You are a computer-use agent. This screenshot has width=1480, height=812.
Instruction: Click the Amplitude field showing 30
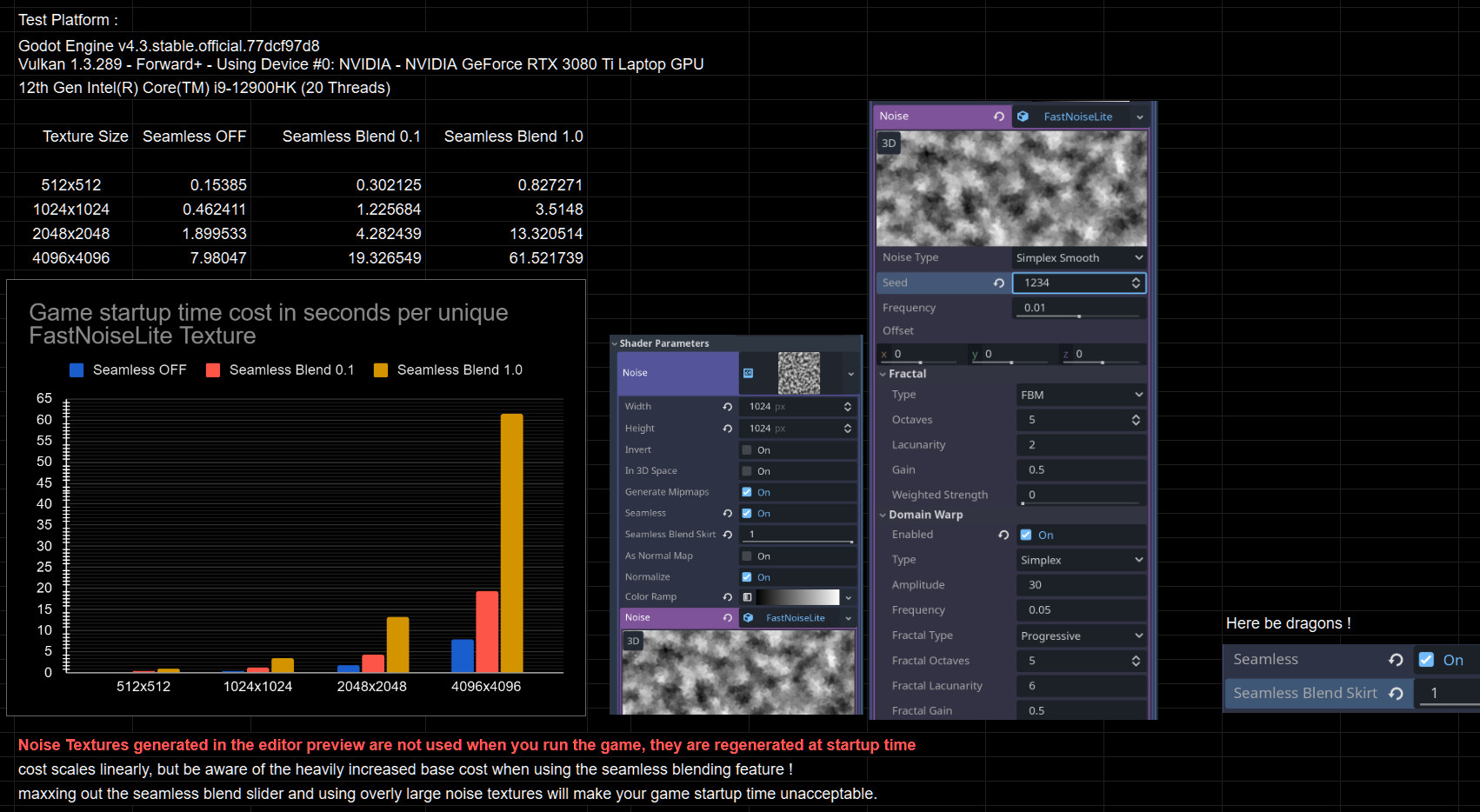(x=1081, y=585)
